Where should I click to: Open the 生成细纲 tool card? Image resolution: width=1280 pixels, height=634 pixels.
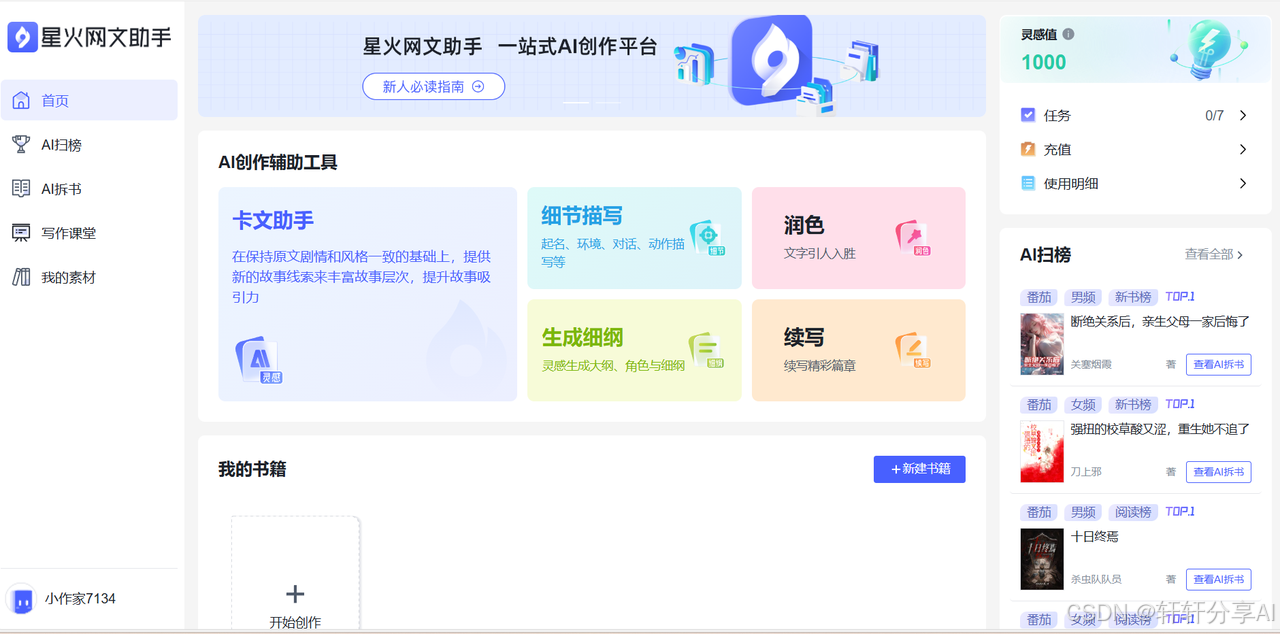[634, 350]
